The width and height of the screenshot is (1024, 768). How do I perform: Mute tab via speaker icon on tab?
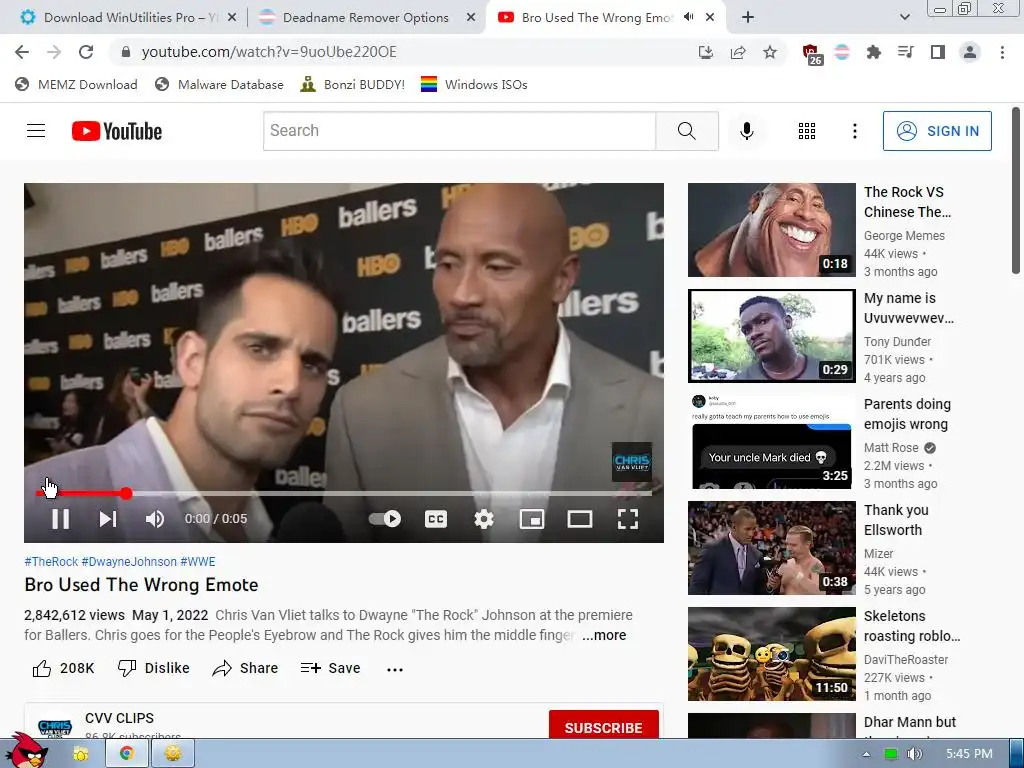tap(688, 17)
